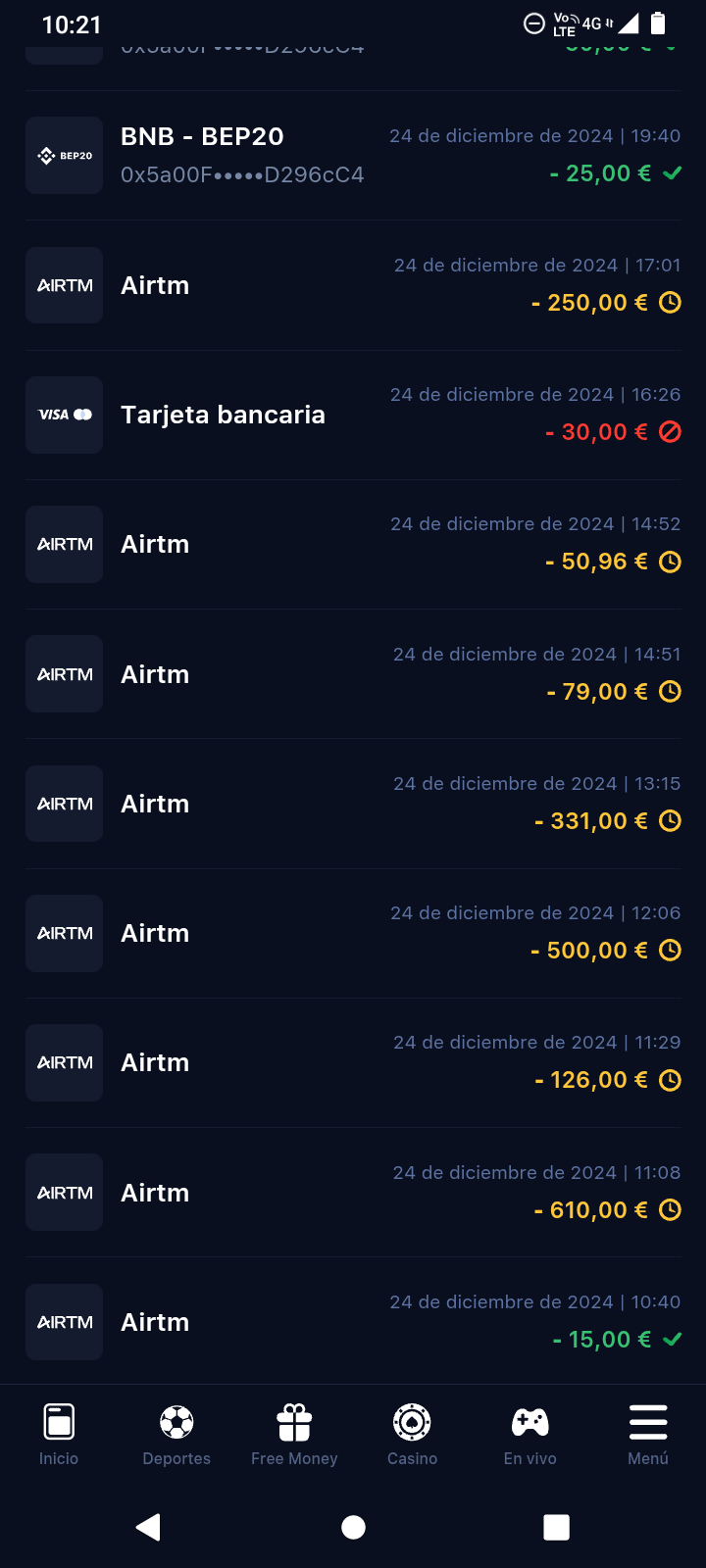Image resolution: width=706 pixels, height=1568 pixels.
Task: Click the clock icon beside 500,00 €
Action: tap(670, 951)
